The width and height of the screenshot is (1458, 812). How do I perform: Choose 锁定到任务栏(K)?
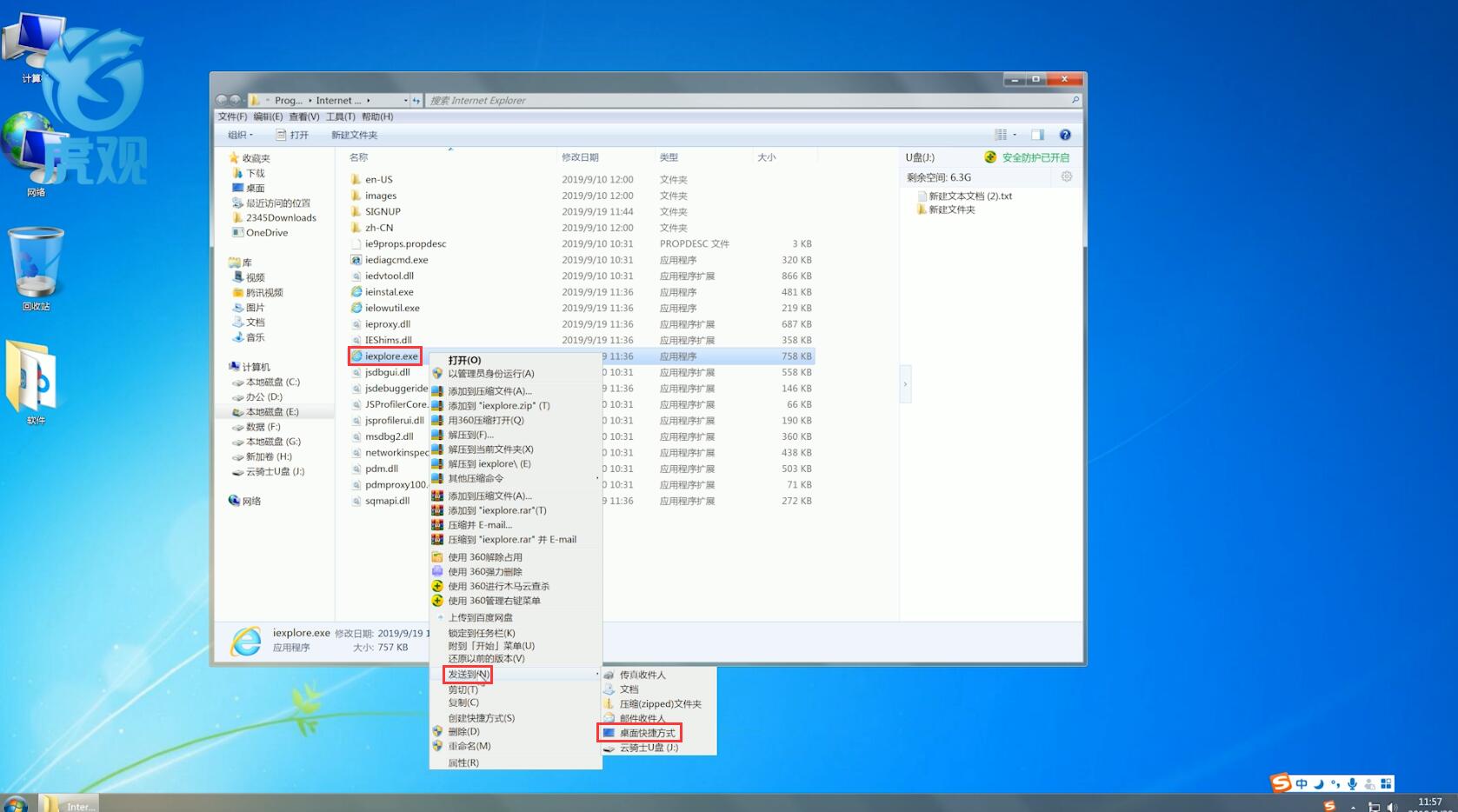click(516, 633)
